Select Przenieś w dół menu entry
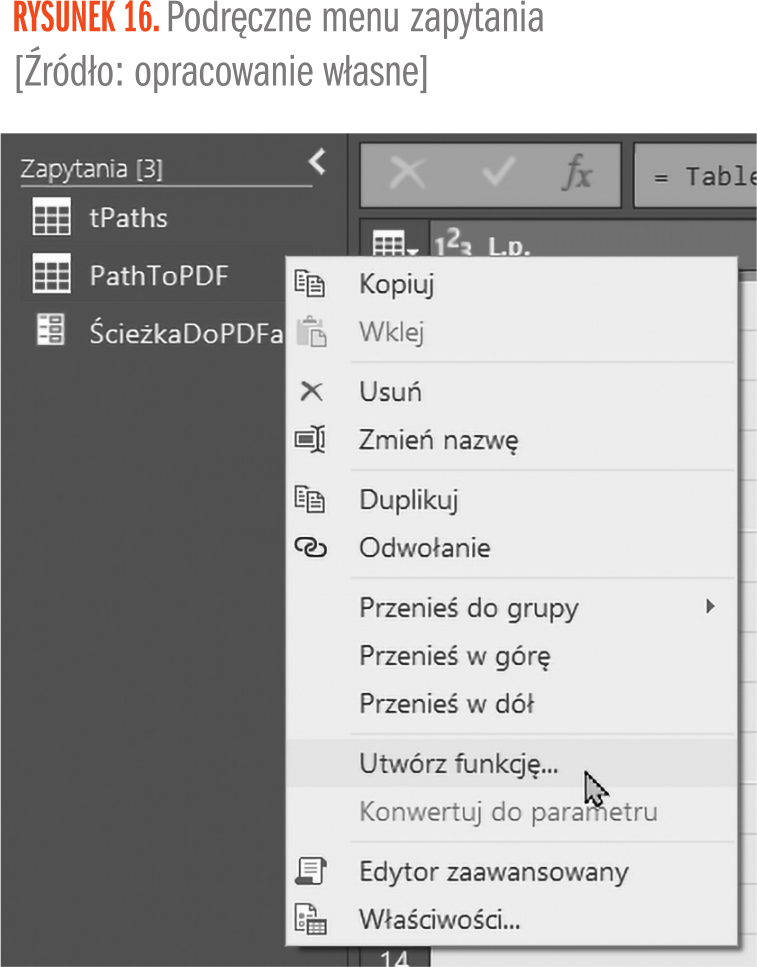The width and height of the screenshot is (757, 967). [447, 704]
